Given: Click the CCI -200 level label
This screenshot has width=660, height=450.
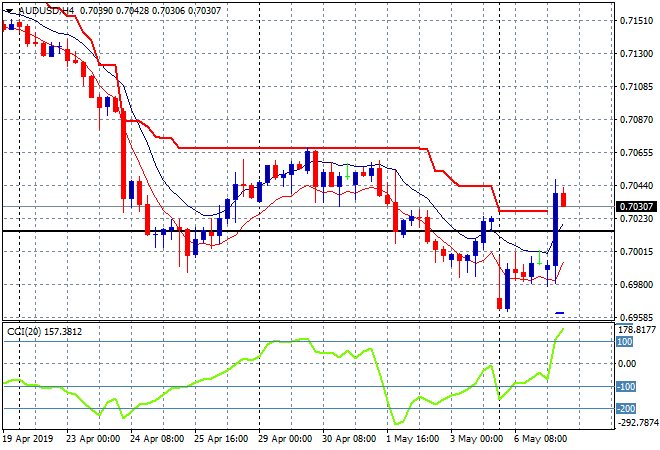Looking at the screenshot, I should [626, 408].
